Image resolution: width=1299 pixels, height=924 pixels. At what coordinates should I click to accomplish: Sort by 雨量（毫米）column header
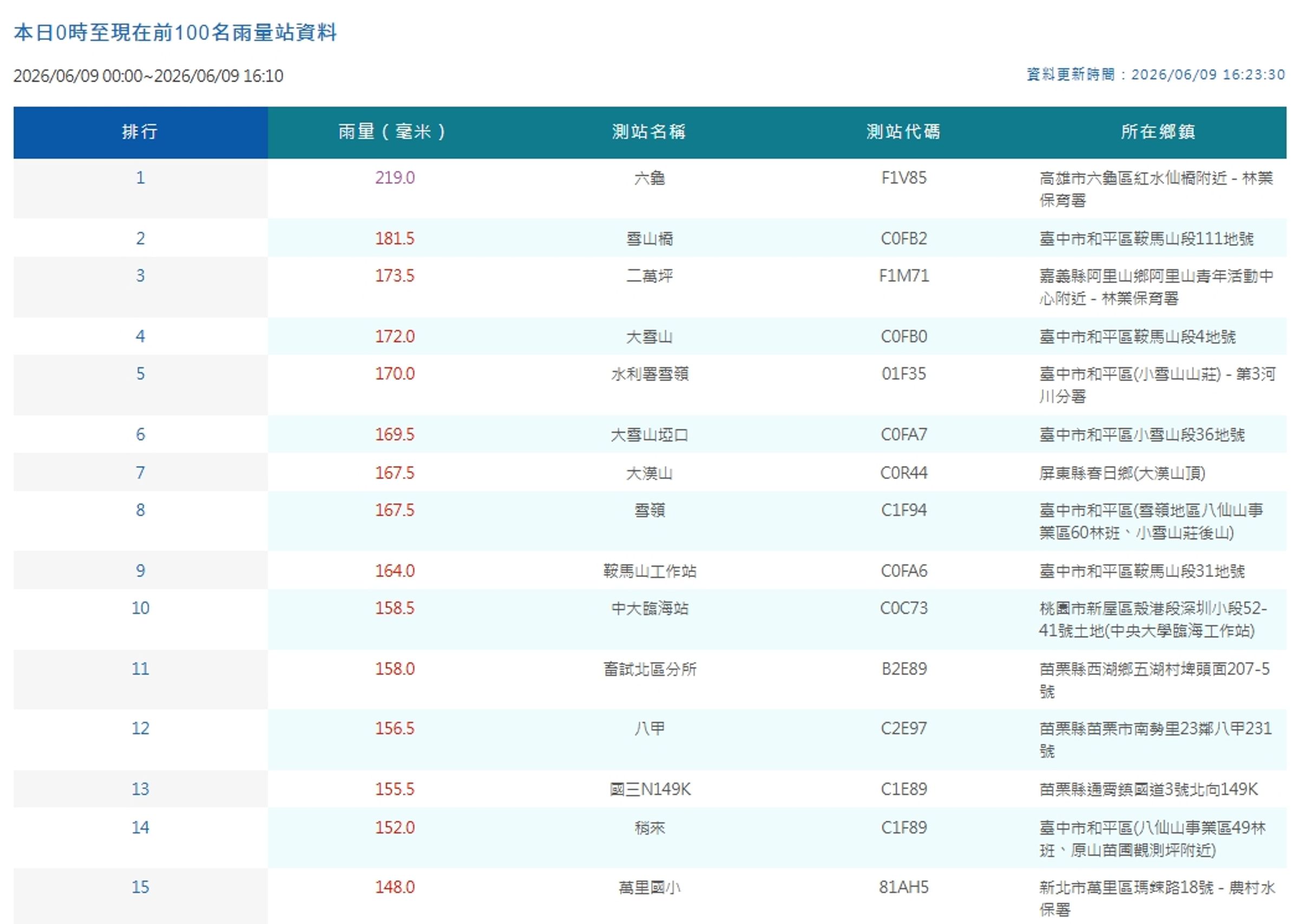click(x=395, y=132)
